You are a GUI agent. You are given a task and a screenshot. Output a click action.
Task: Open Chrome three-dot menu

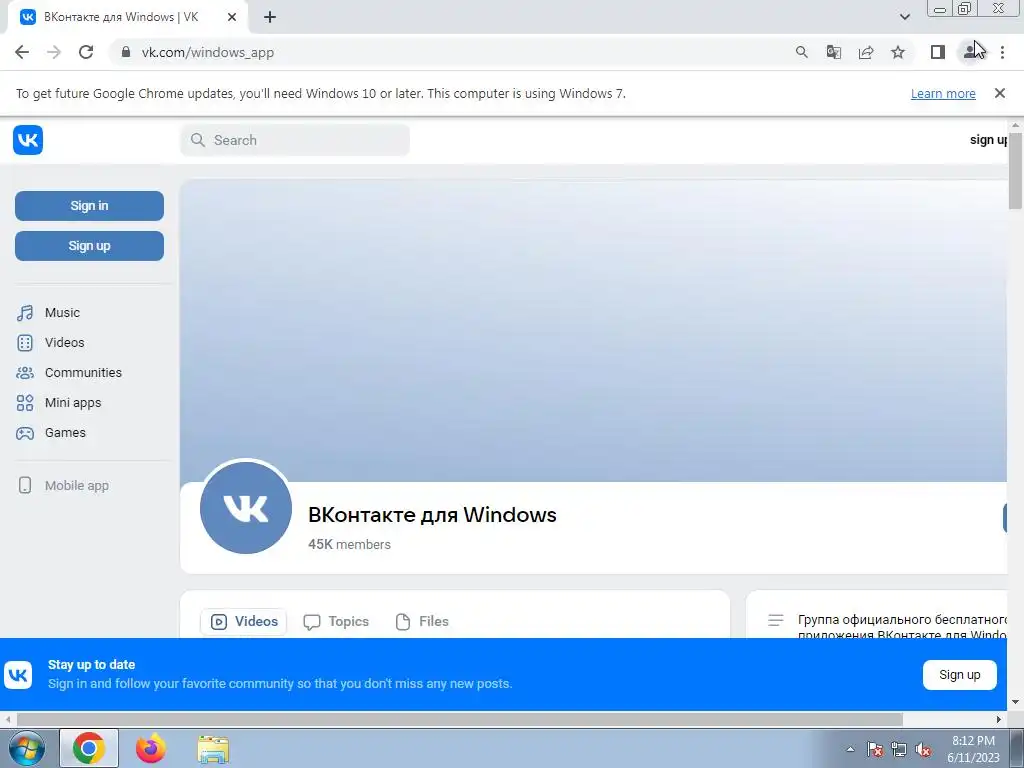[x=1002, y=52]
